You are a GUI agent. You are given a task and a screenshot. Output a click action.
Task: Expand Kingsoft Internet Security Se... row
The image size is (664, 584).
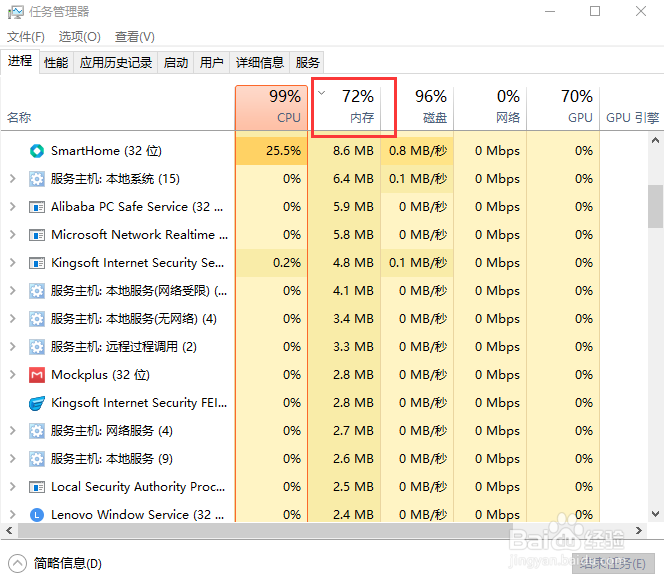click(x=13, y=263)
